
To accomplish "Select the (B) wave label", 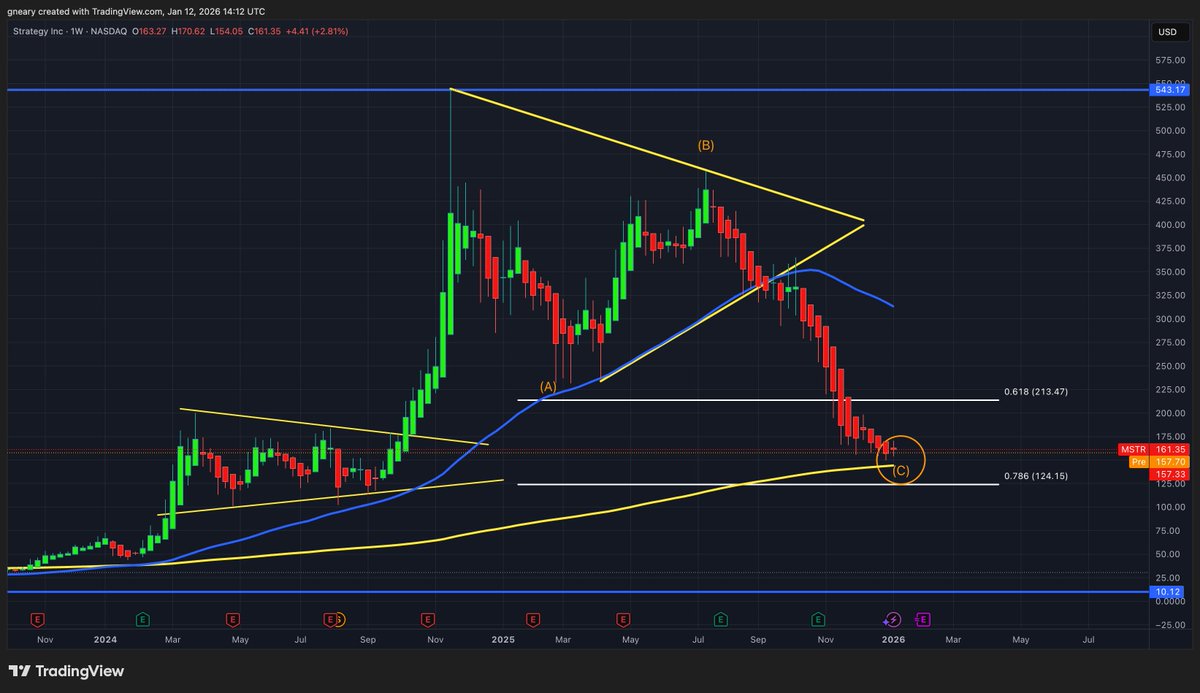I will pyautogui.click(x=706, y=145).
